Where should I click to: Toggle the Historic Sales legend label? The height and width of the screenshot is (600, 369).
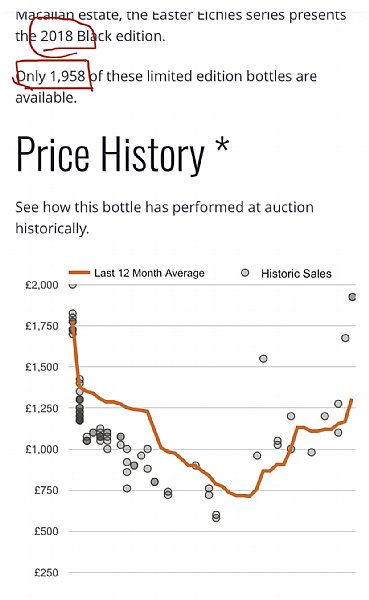click(296, 274)
